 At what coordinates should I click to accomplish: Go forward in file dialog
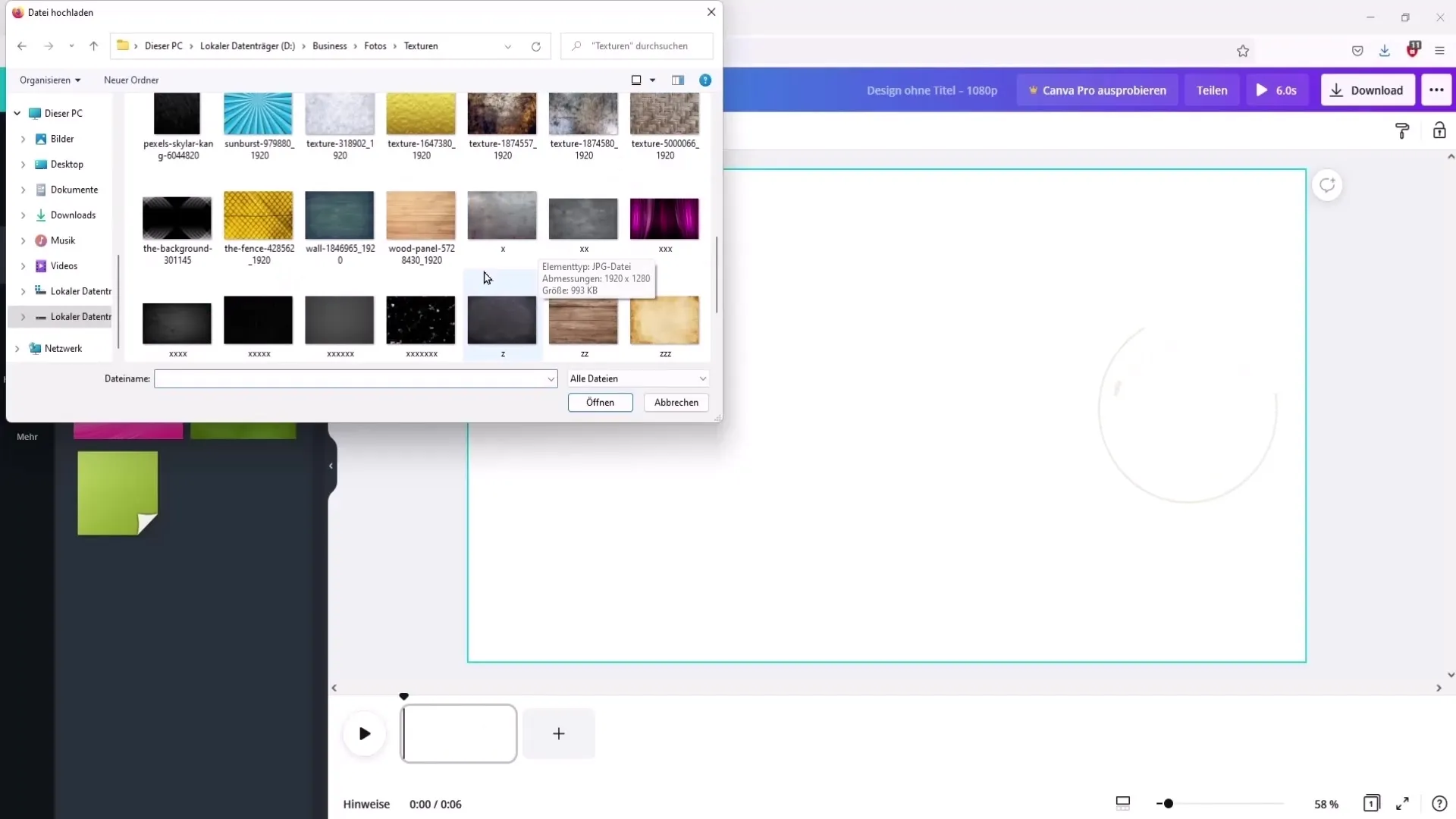click(49, 46)
